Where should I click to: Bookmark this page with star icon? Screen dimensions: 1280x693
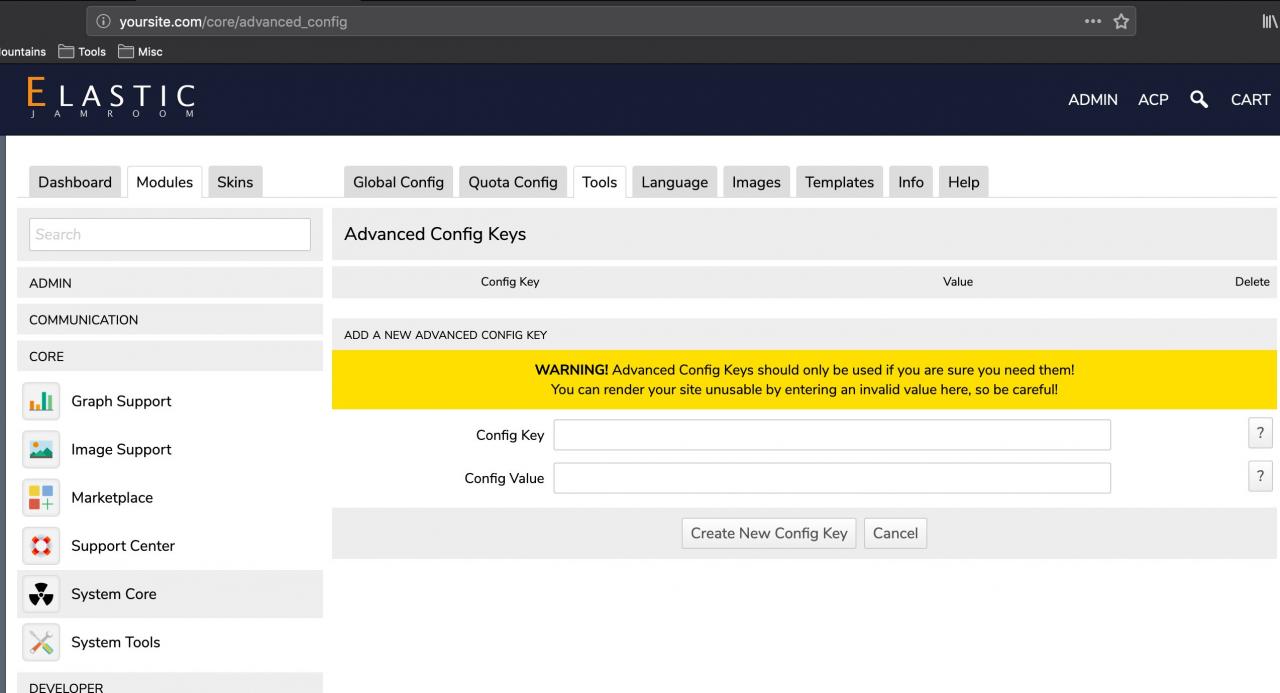click(x=1121, y=21)
